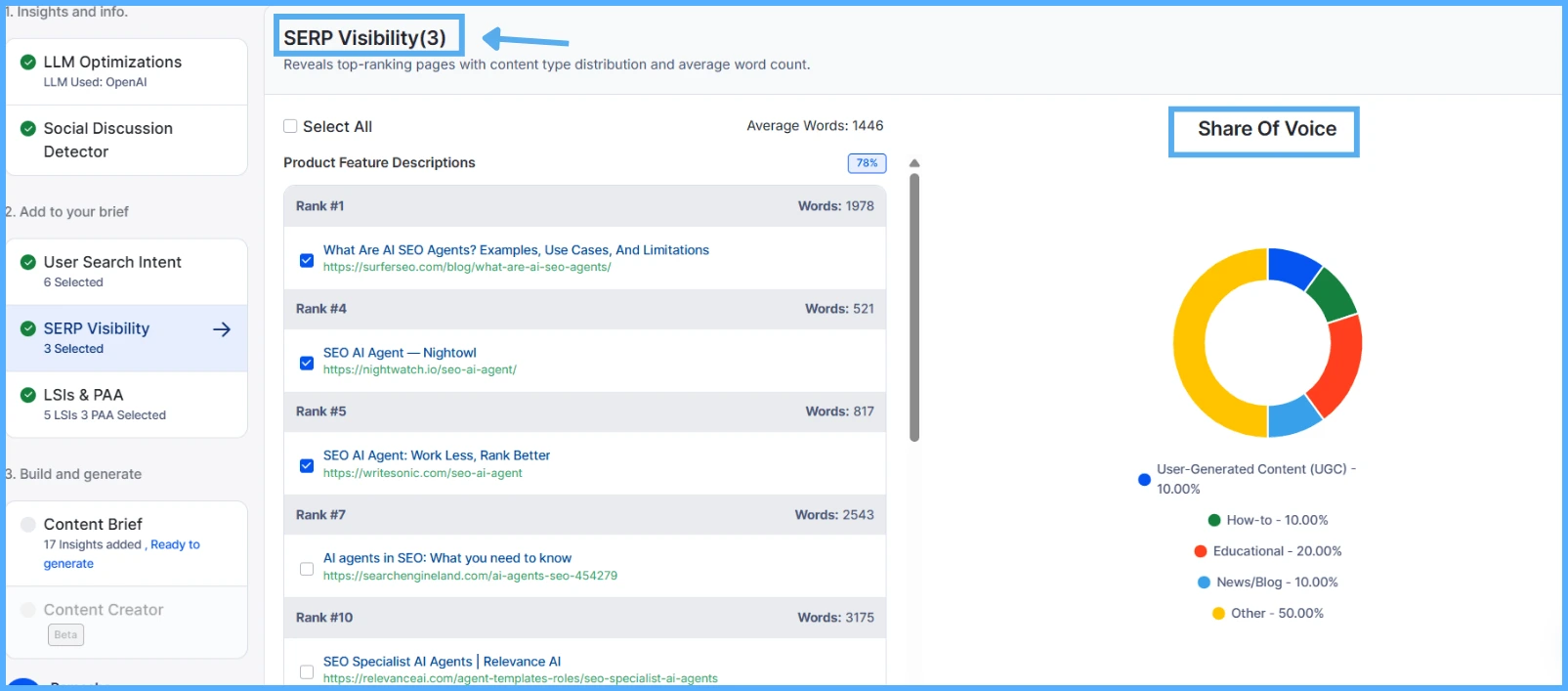
Task: Click the red Educational legend dot
Action: pyautogui.click(x=1201, y=551)
